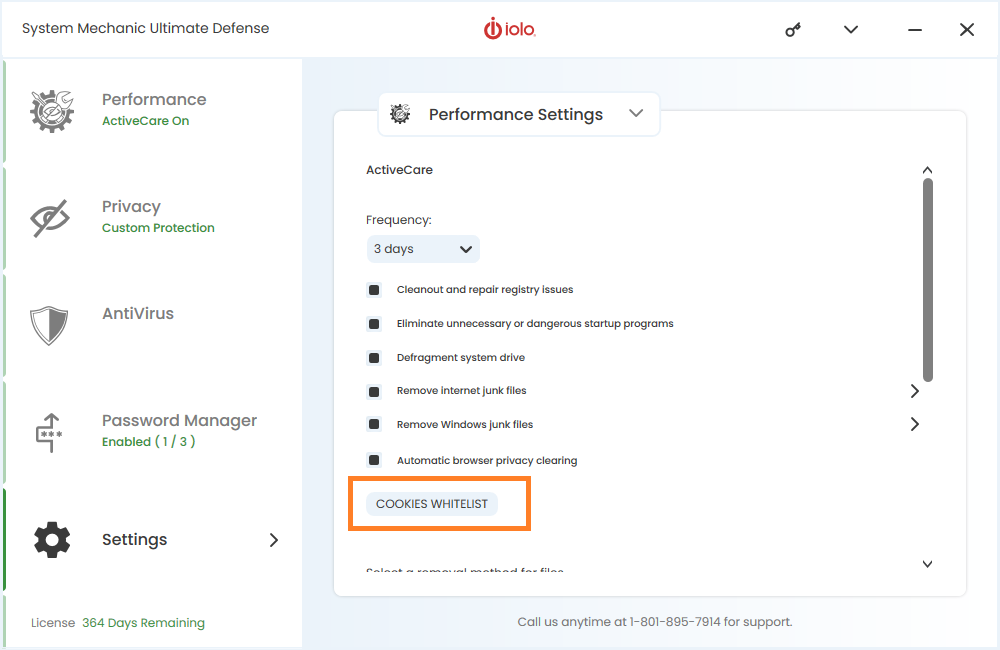Close the System Mechanic window

click(967, 29)
